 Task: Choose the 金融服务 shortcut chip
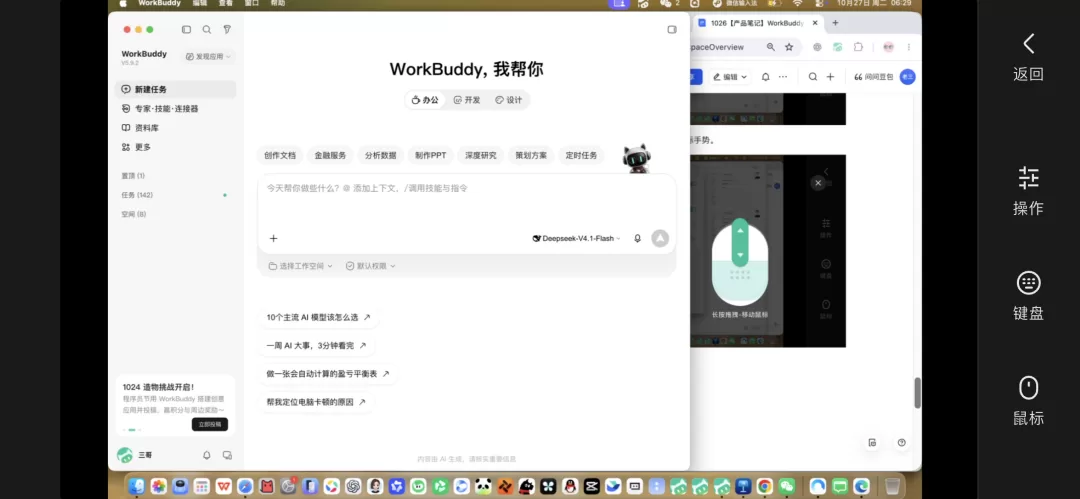pyautogui.click(x=331, y=156)
